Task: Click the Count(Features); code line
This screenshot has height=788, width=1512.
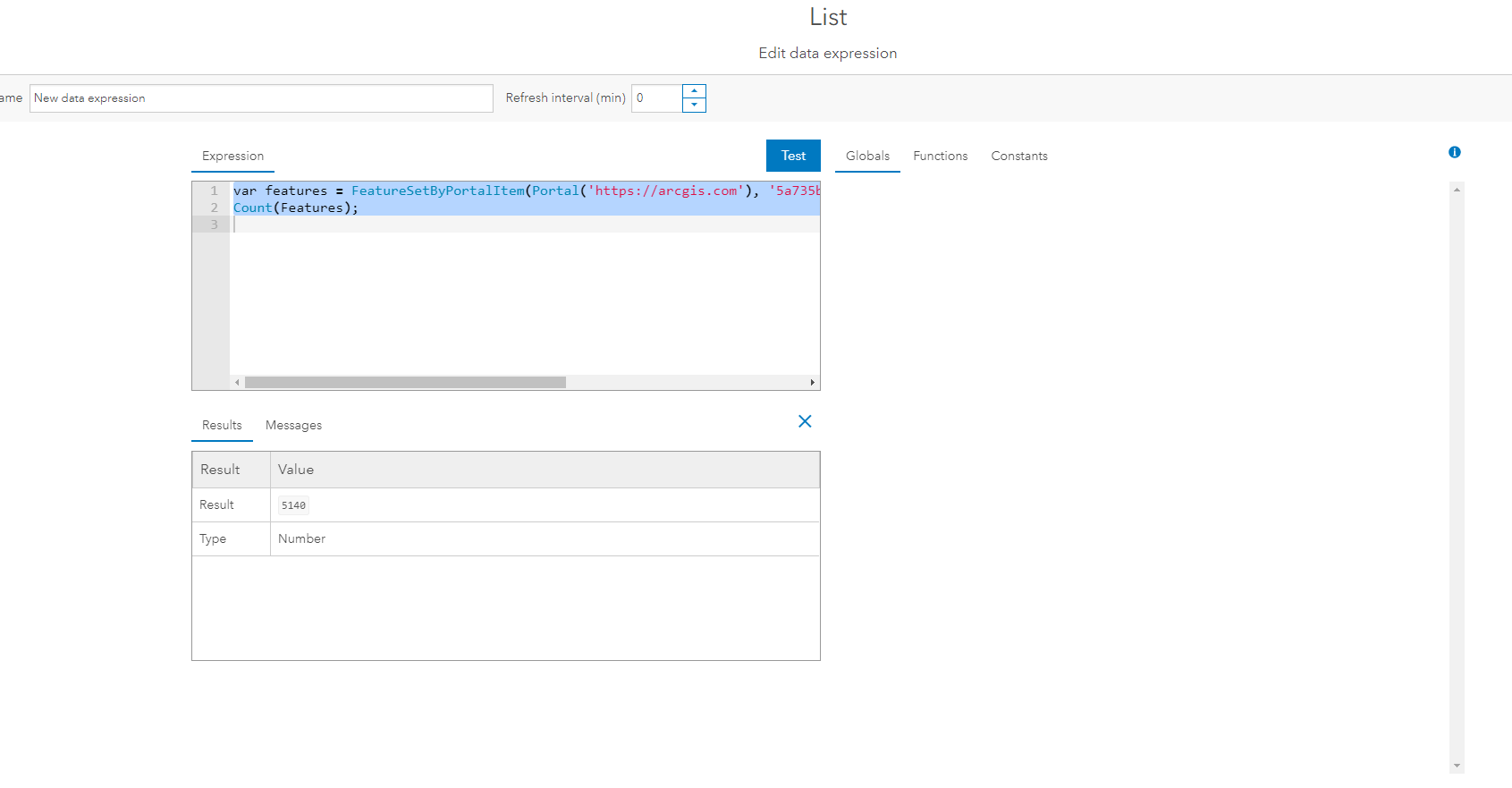Action: [295, 208]
